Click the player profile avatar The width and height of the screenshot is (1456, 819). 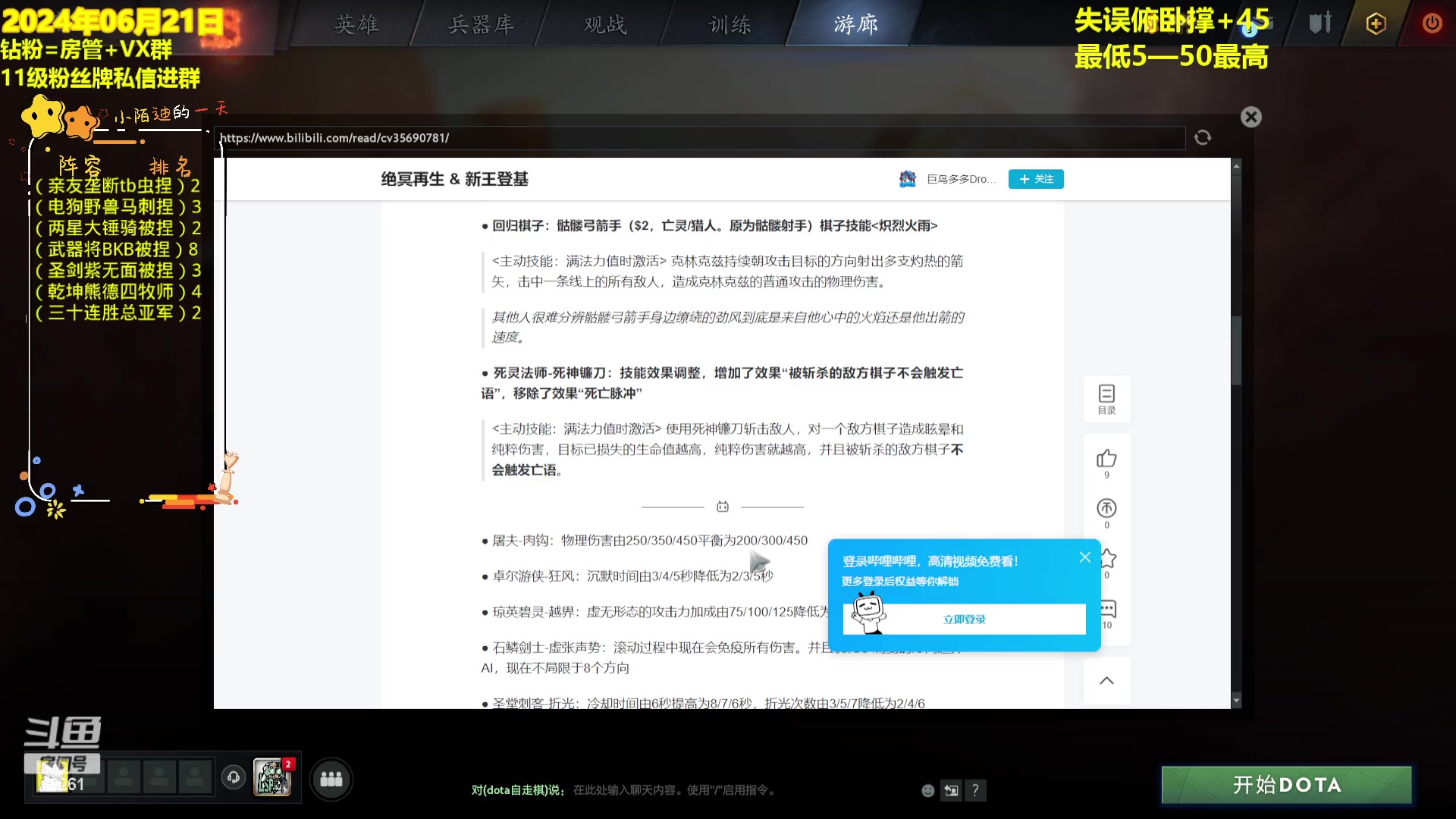[x=53, y=777]
